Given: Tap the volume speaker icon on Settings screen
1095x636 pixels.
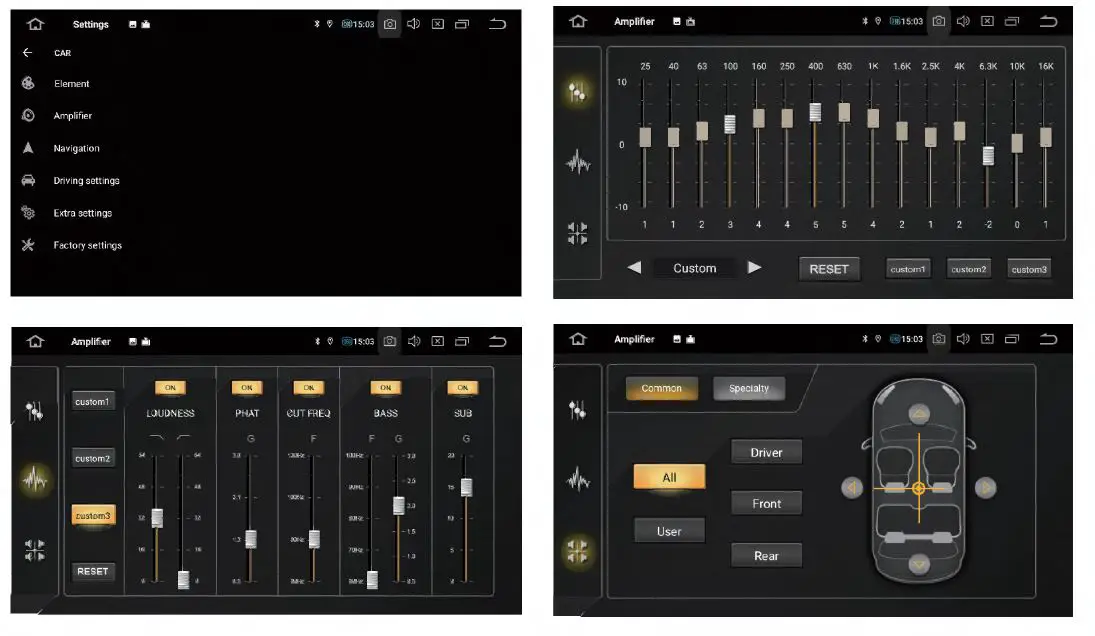Looking at the screenshot, I should [x=413, y=24].
